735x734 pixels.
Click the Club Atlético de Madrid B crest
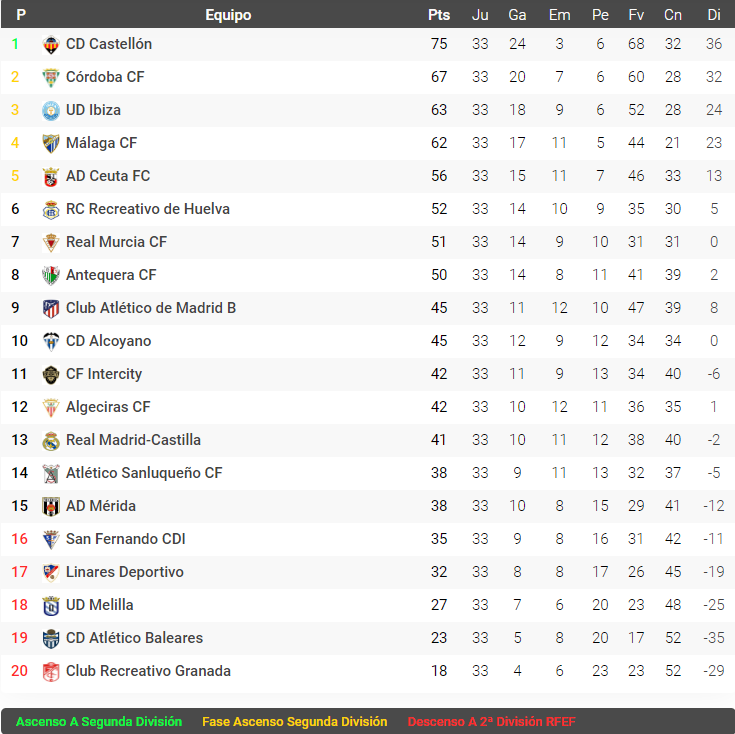coord(51,308)
